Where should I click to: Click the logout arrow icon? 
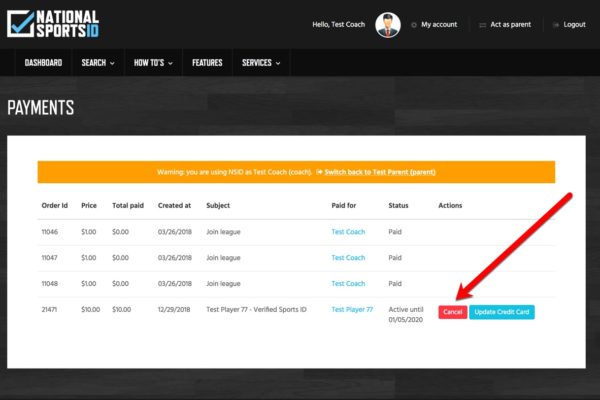[556, 25]
